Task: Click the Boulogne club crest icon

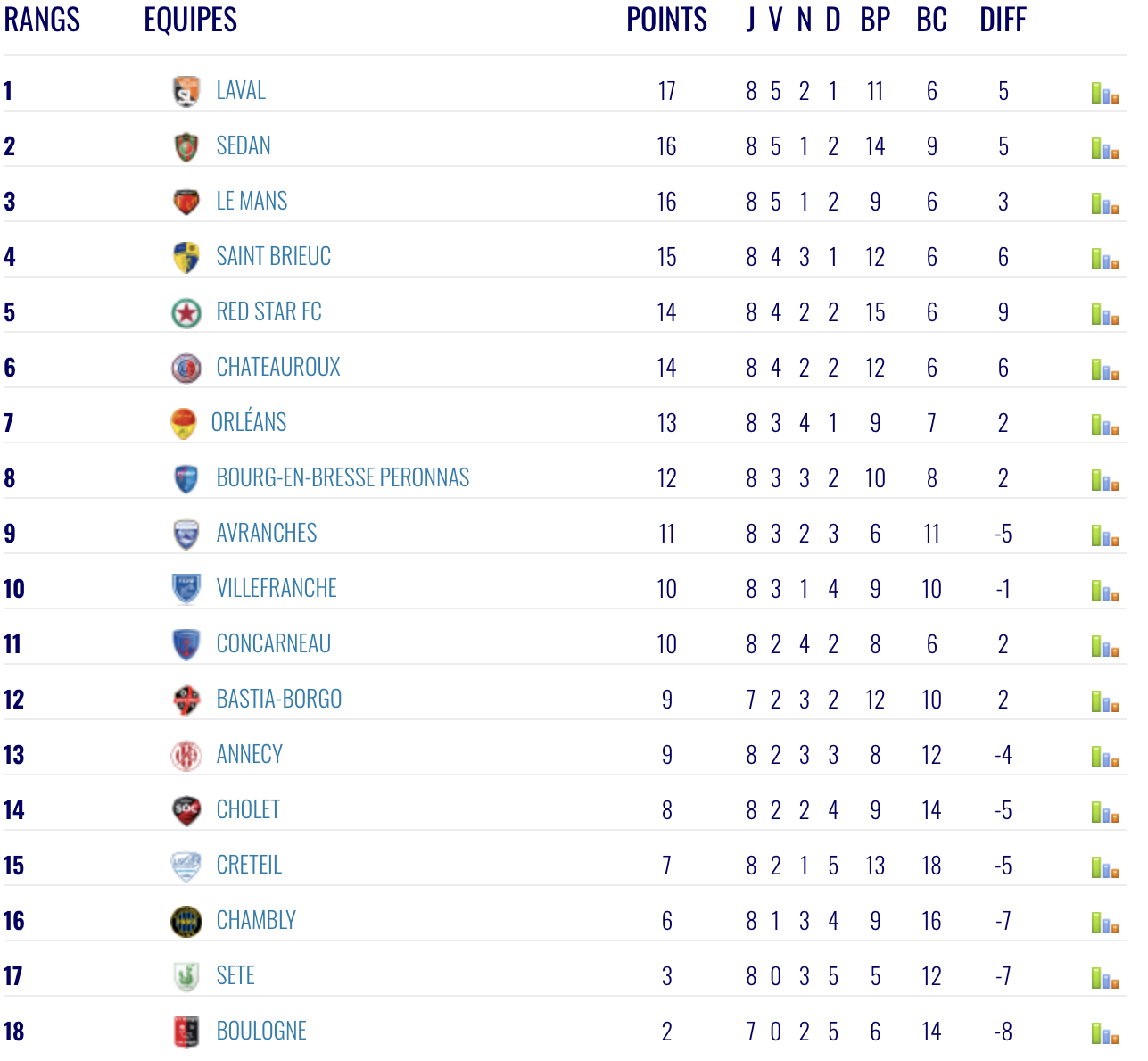Action: tap(186, 1032)
